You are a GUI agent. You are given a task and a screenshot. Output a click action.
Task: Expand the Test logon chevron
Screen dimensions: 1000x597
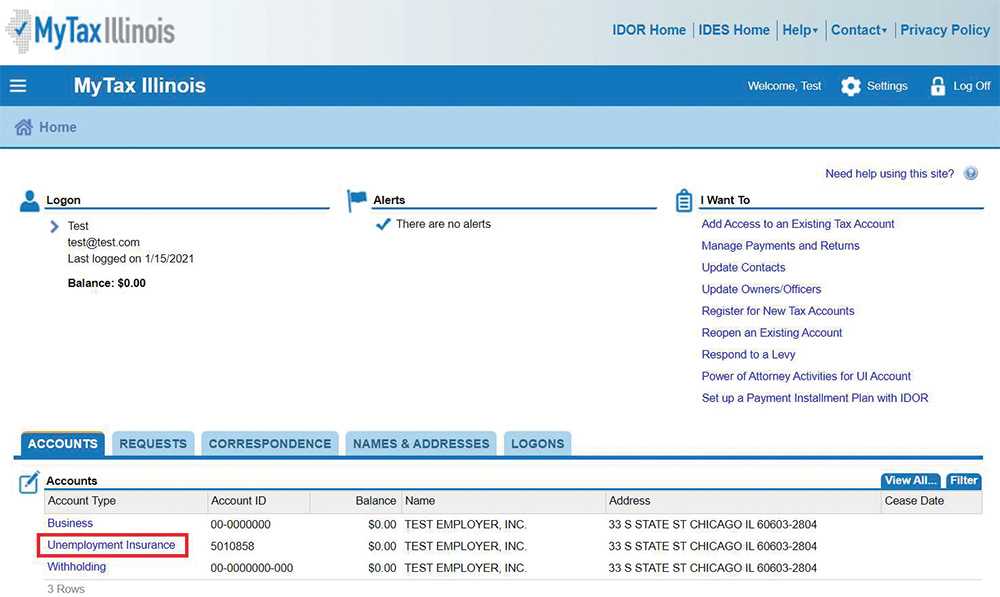(55, 227)
